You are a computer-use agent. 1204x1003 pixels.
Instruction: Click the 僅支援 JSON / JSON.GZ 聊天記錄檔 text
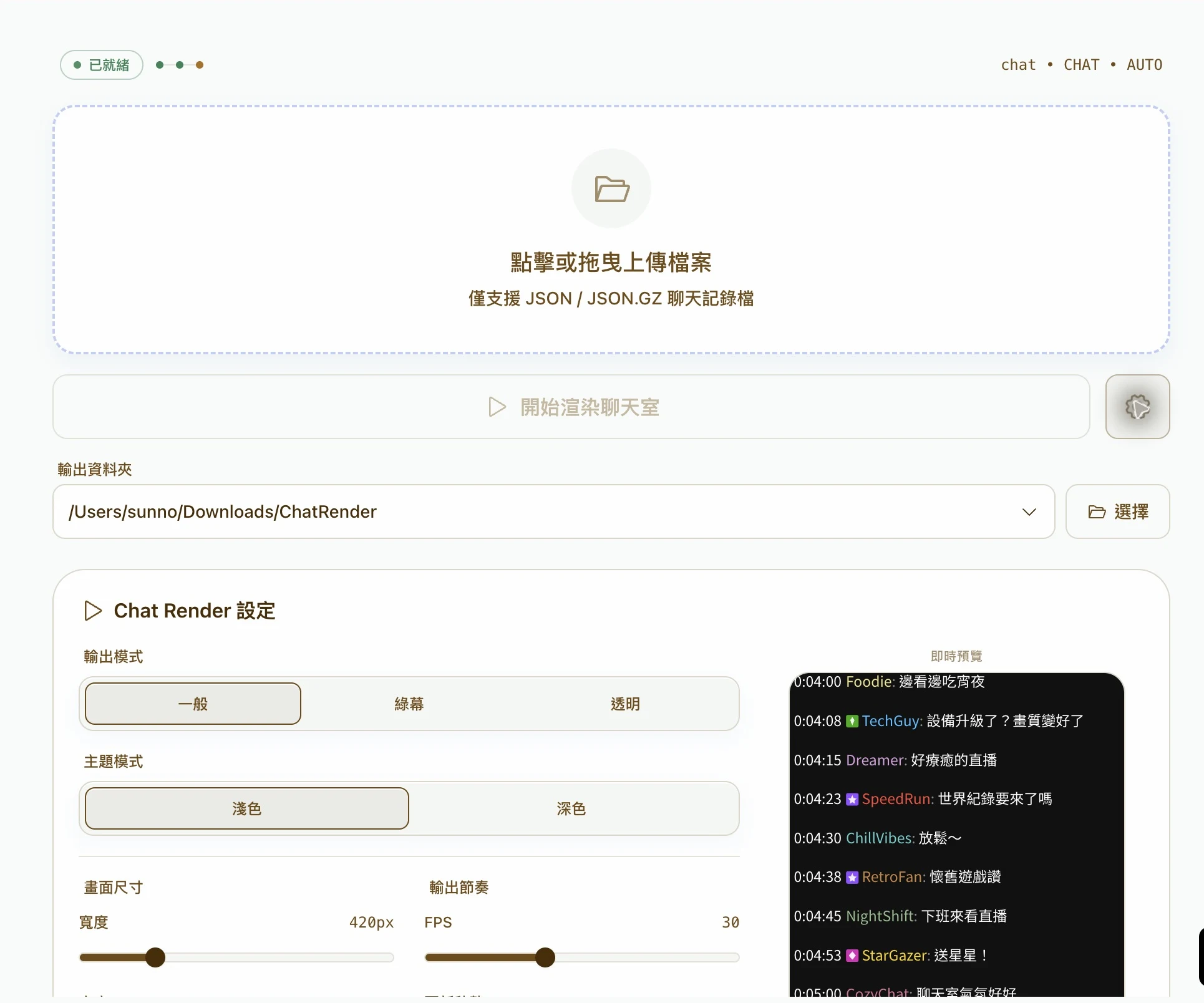pos(611,299)
